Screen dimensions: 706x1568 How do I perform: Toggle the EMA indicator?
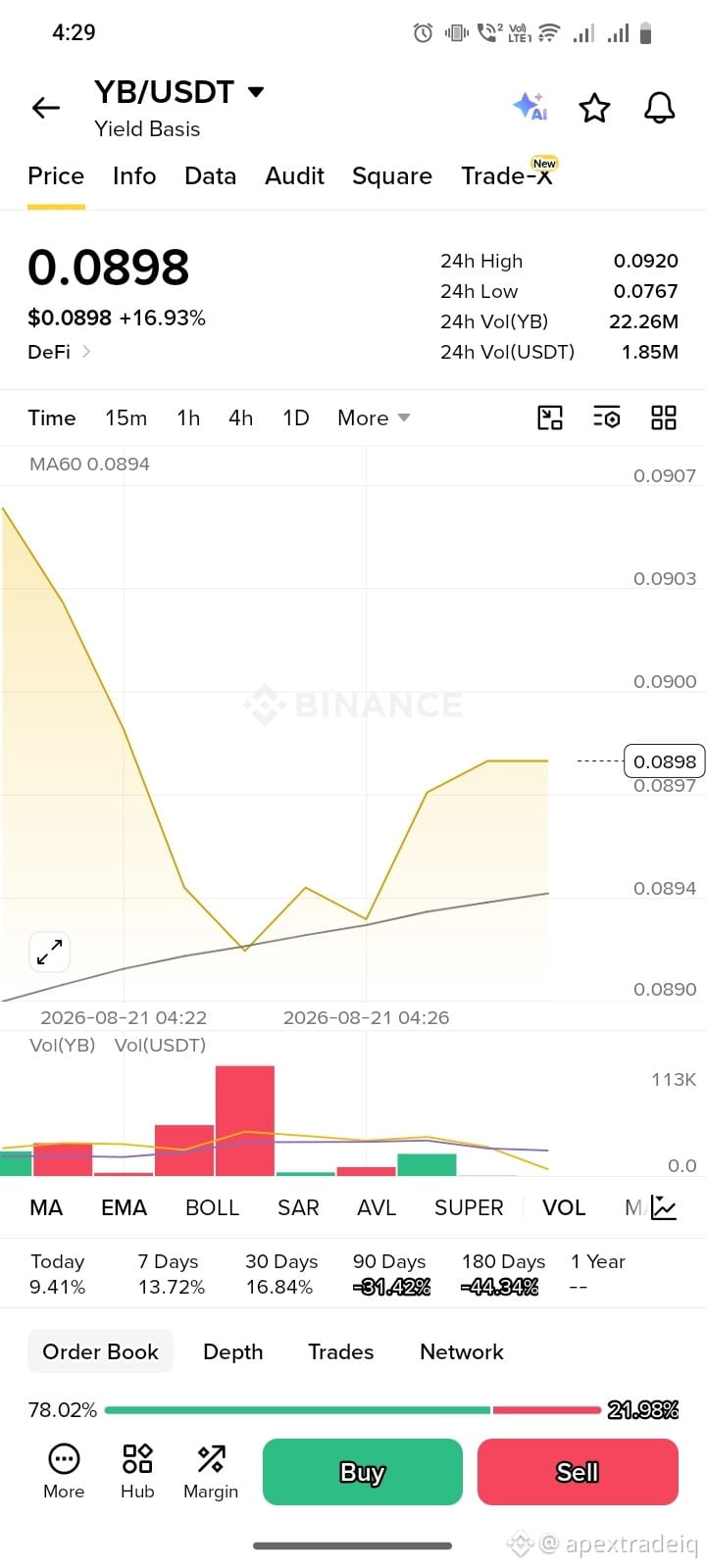click(124, 1207)
